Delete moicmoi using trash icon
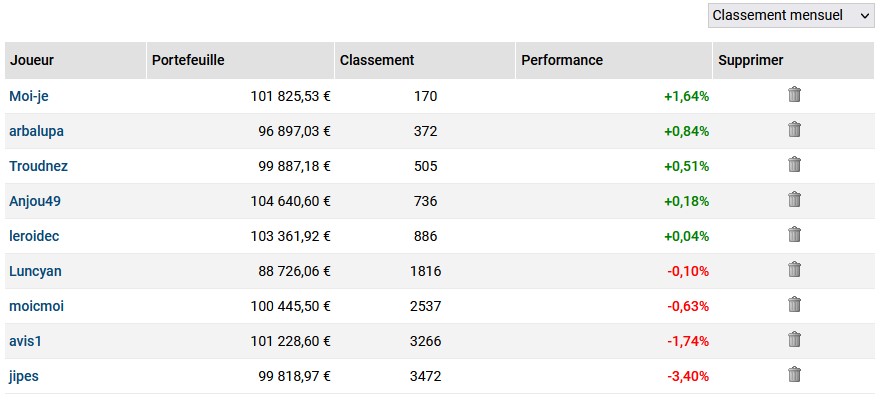Image resolution: width=881 pixels, height=400 pixels. point(794,304)
